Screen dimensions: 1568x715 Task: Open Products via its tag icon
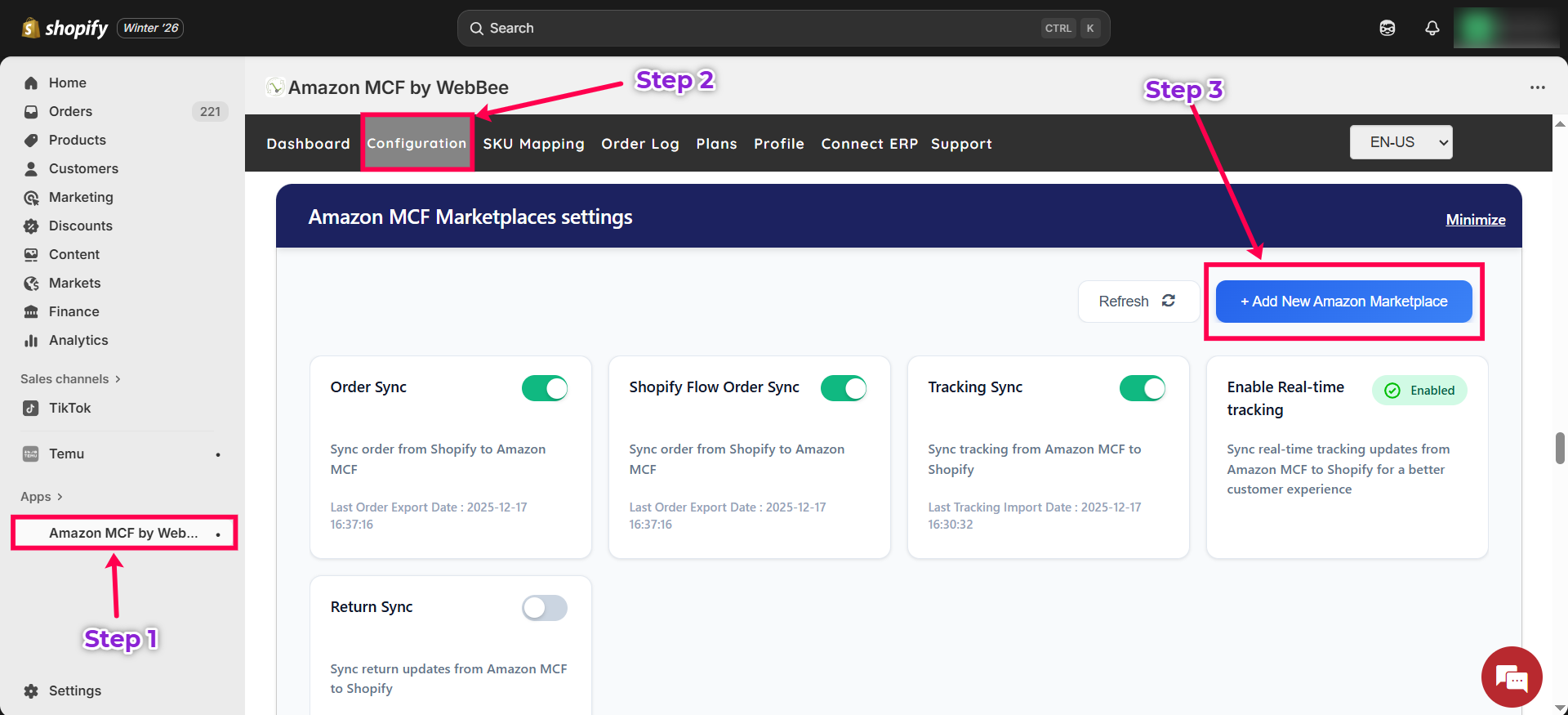31,141
